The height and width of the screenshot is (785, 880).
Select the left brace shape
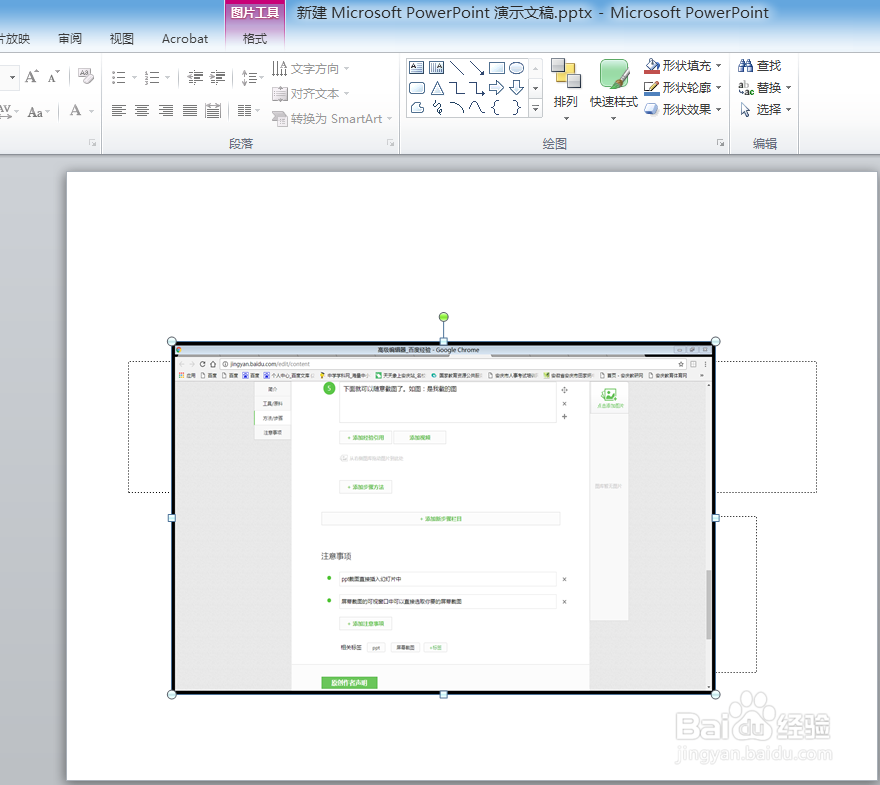click(496, 107)
